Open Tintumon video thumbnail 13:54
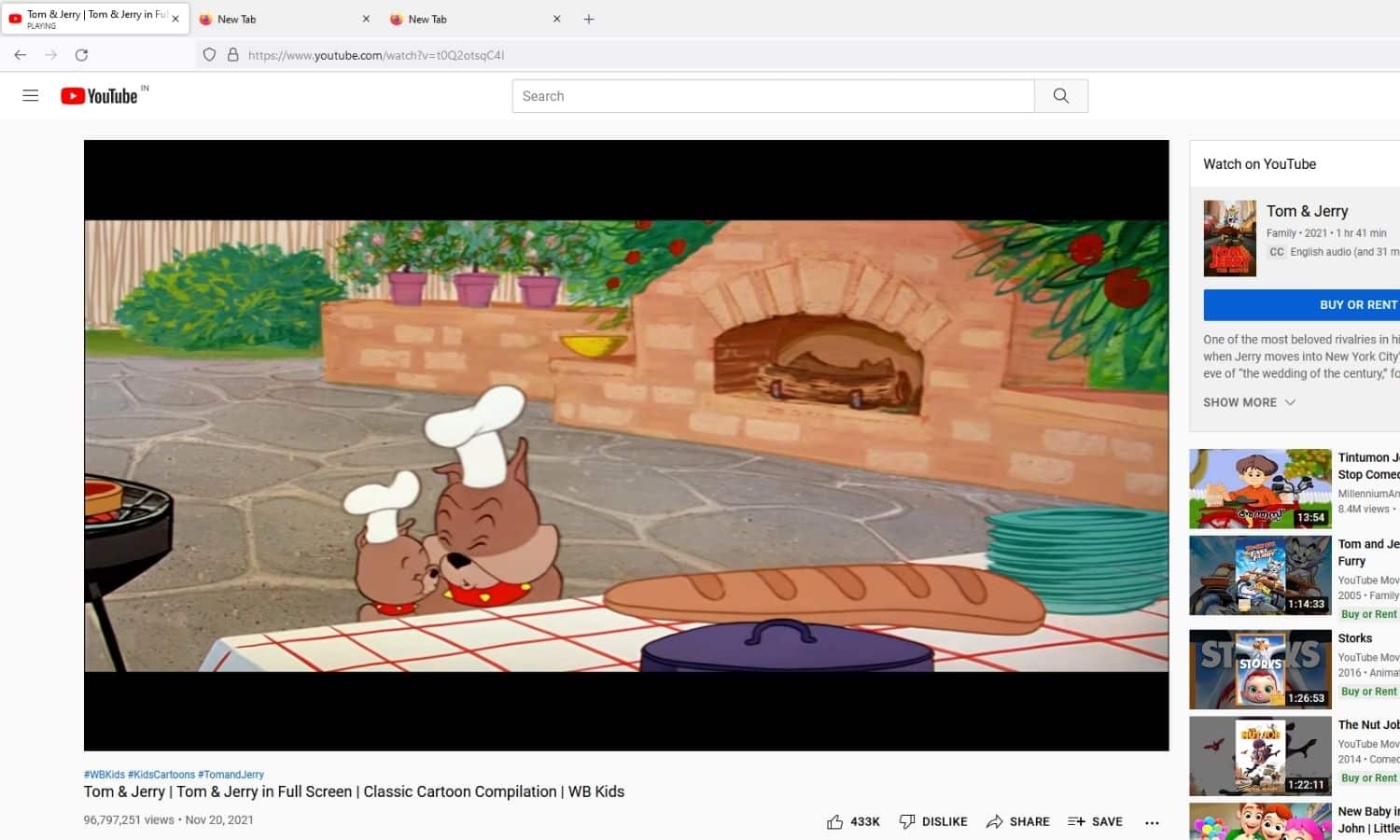This screenshot has width=1400, height=840. pyautogui.click(x=1260, y=489)
